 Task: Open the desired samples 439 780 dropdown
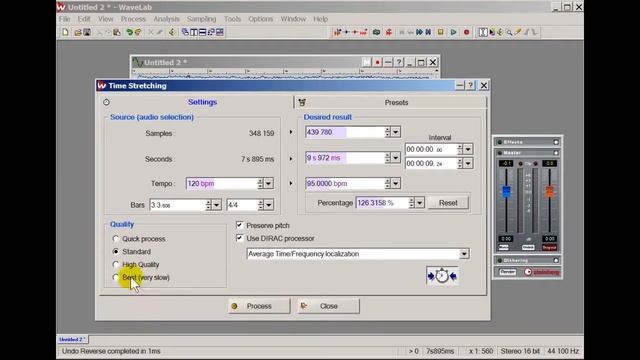coord(396,132)
